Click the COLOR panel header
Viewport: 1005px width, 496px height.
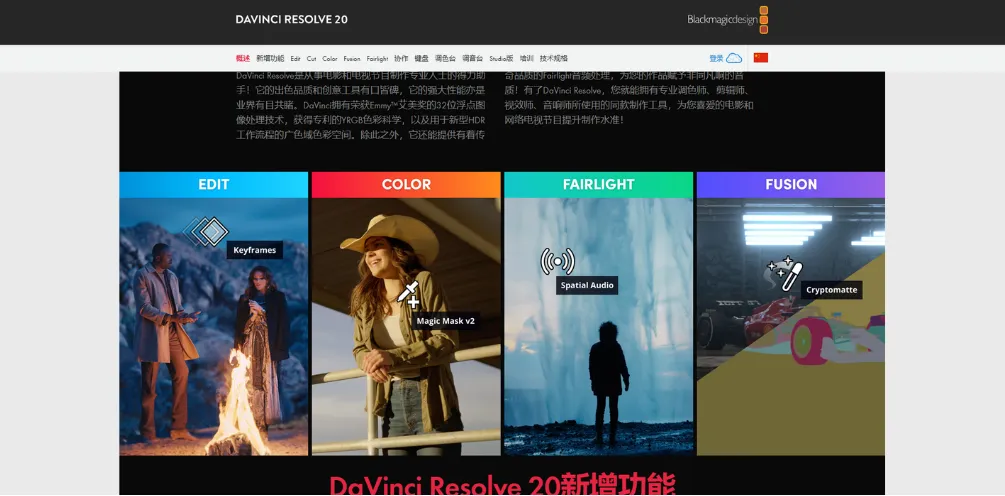tap(406, 185)
